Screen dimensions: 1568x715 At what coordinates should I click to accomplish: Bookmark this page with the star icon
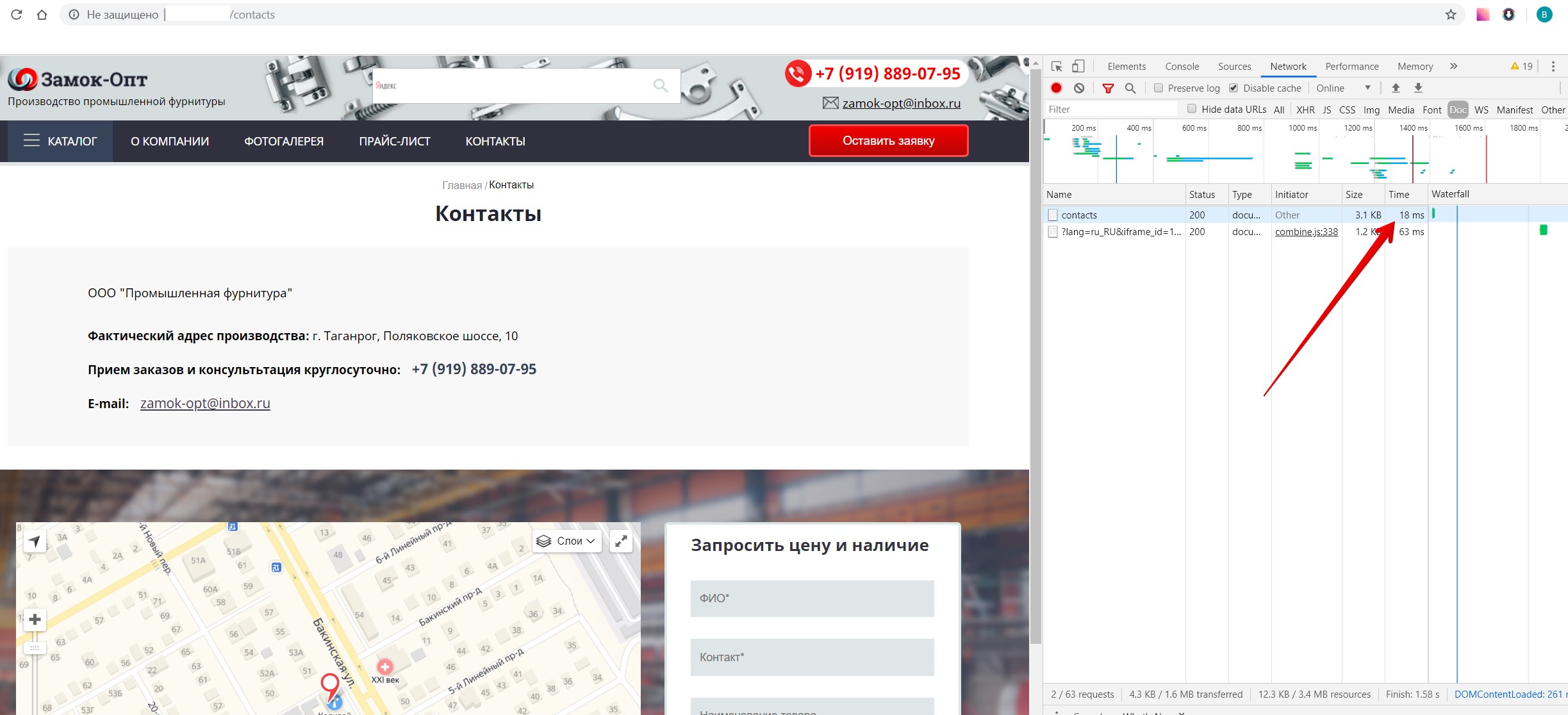(x=1451, y=15)
